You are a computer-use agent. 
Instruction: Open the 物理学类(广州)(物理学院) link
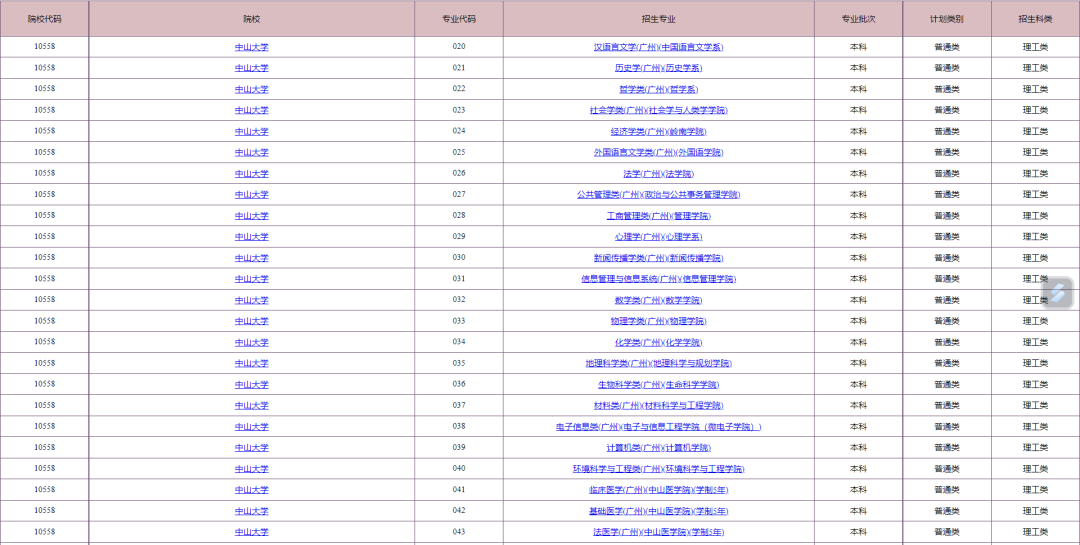click(x=658, y=321)
